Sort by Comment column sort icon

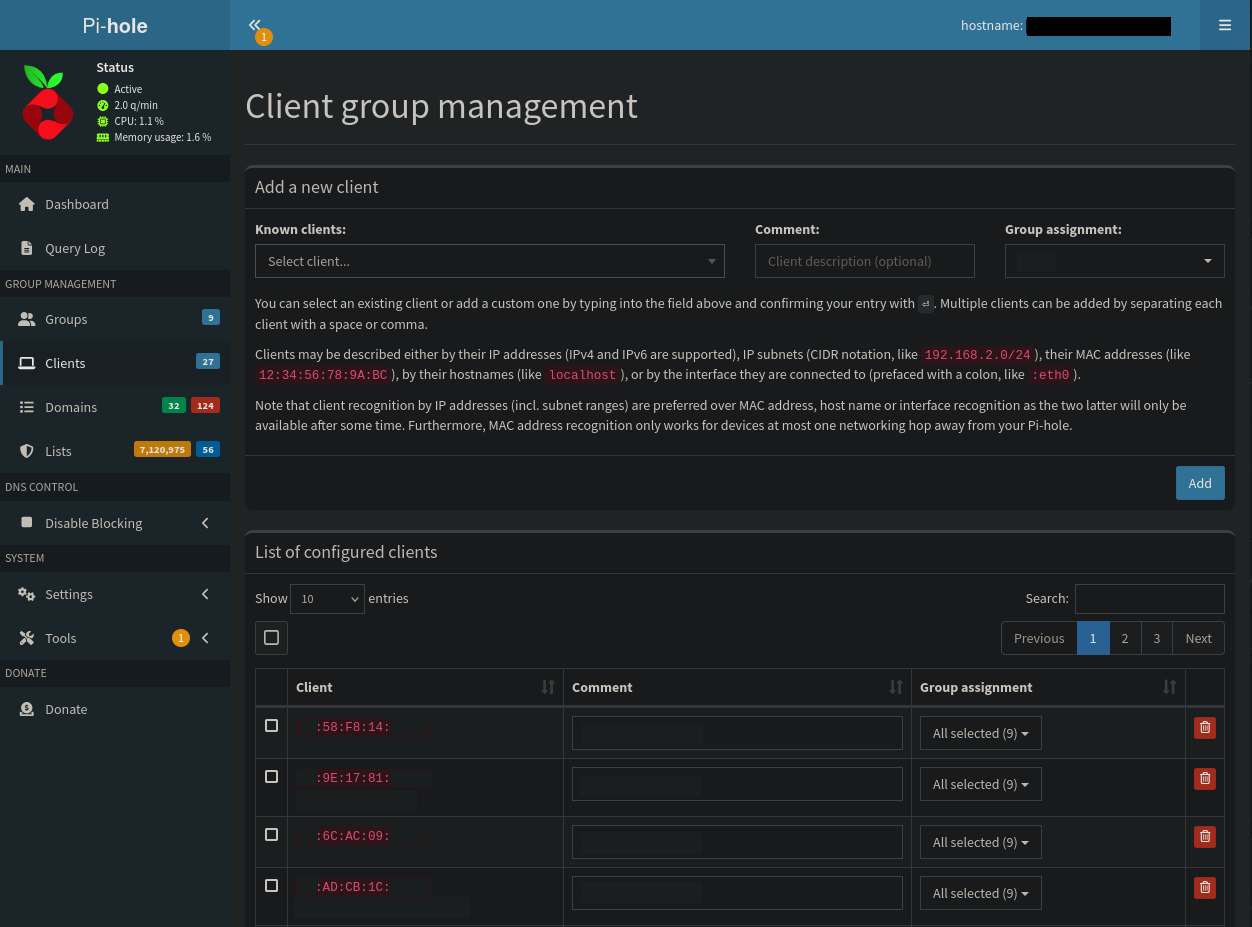[896, 687]
